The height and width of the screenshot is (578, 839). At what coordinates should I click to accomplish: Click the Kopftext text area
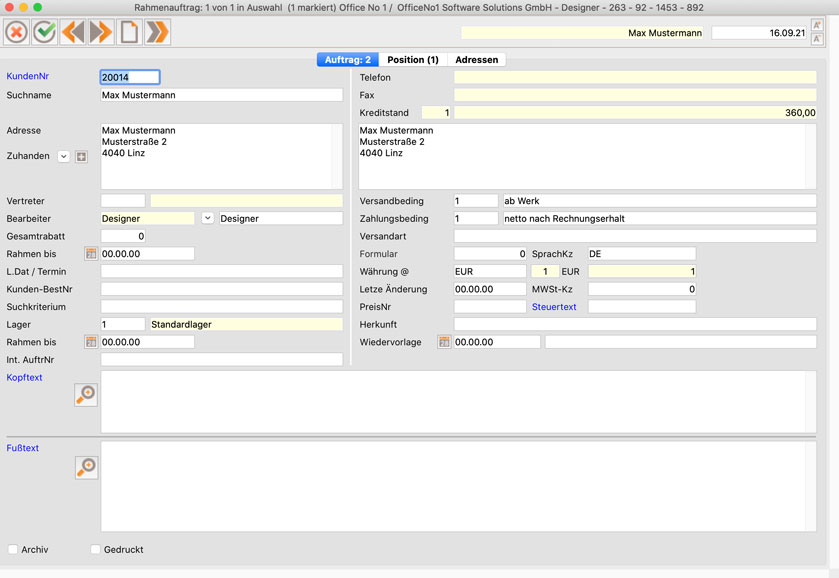click(459, 402)
